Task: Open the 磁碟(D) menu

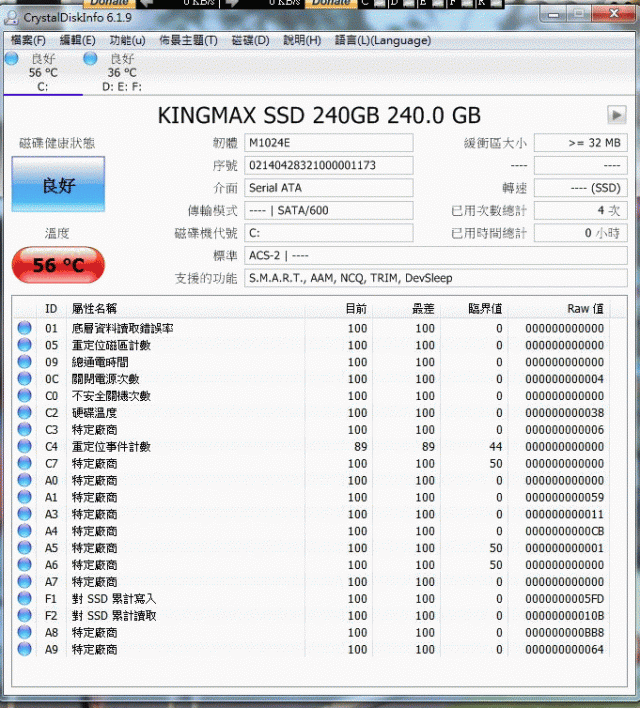Action: (250, 41)
